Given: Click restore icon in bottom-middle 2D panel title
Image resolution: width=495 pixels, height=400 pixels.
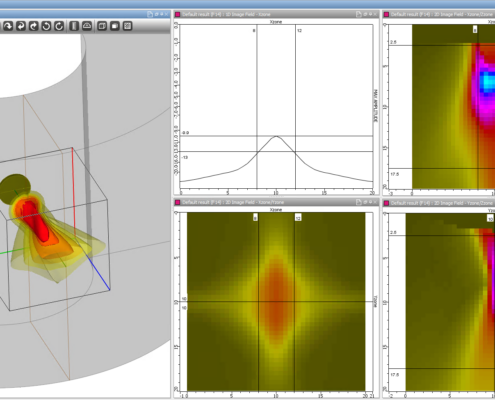Looking at the screenshot, I should pyautogui.click(x=365, y=202).
